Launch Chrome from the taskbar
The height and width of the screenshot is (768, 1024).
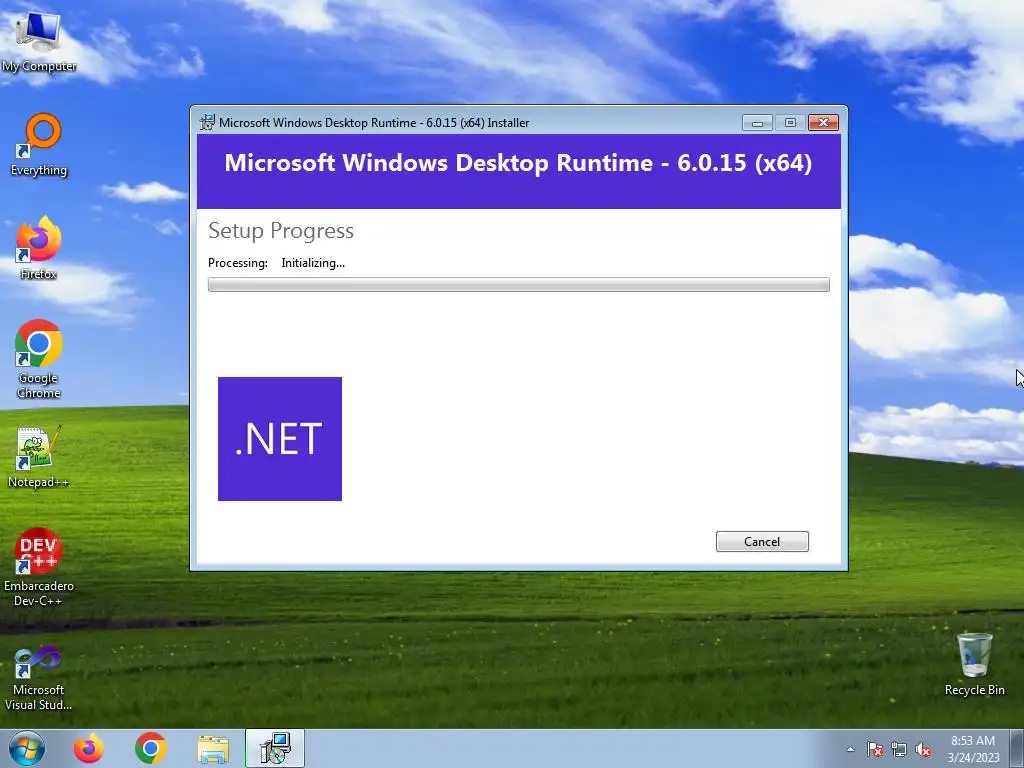tap(151, 748)
